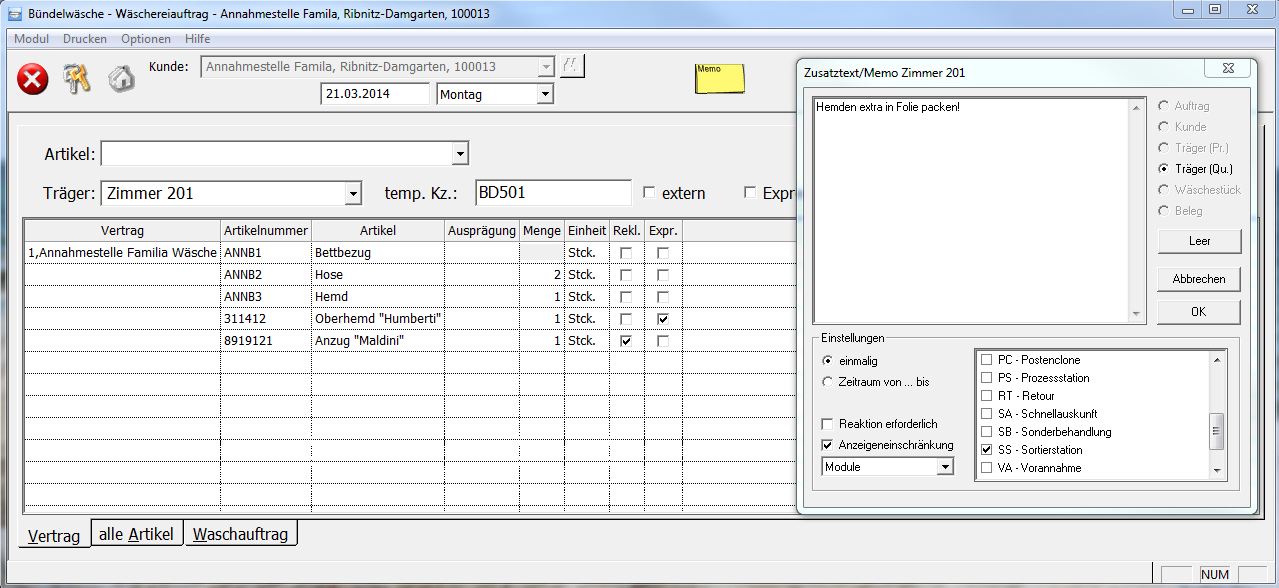Check Expr. for the Bettbezug row

coord(663,253)
